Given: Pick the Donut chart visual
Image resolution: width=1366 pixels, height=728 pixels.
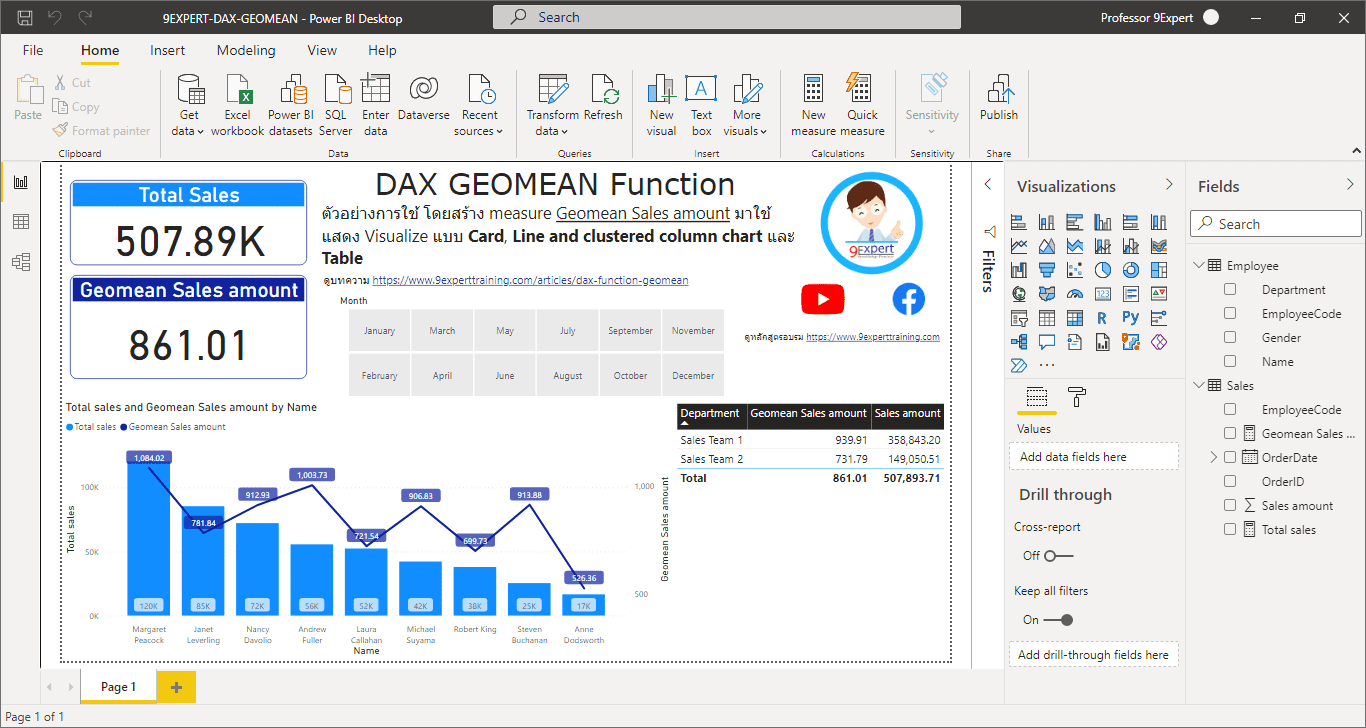Looking at the screenshot, I should tap(1129, 270).
